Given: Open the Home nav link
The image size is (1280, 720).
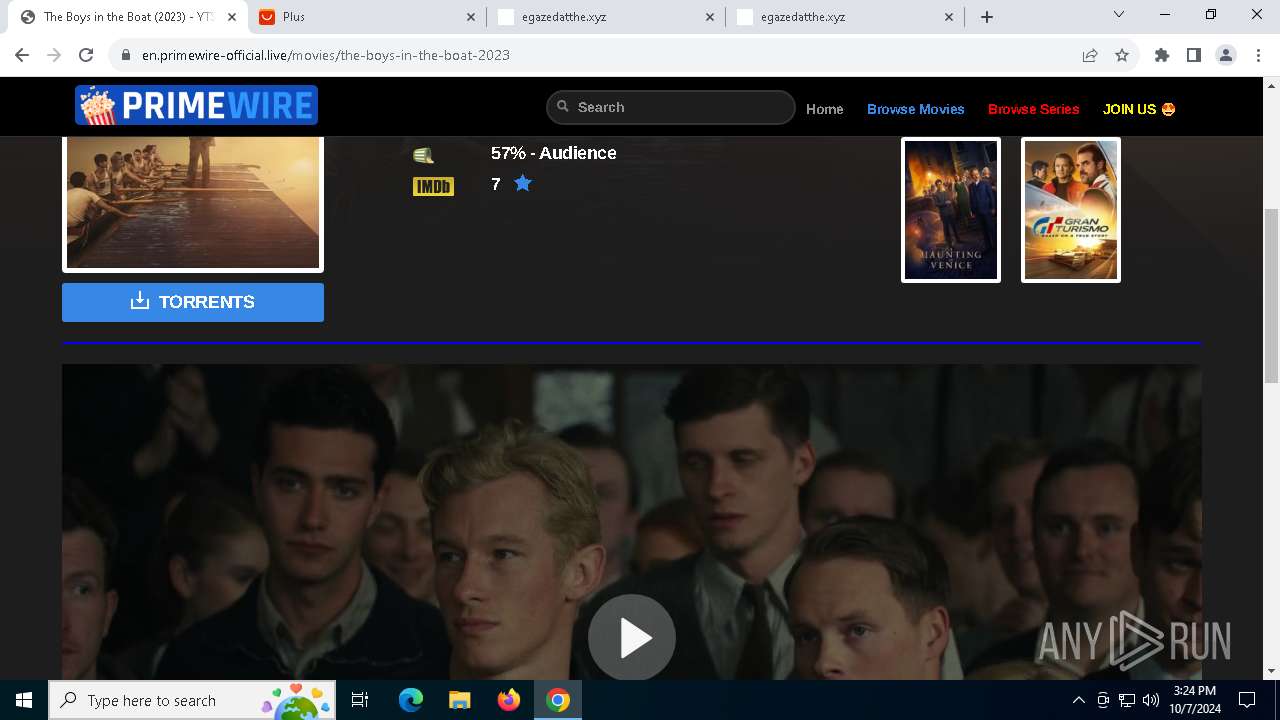Looking at the screenshot, I should [825, 109].
